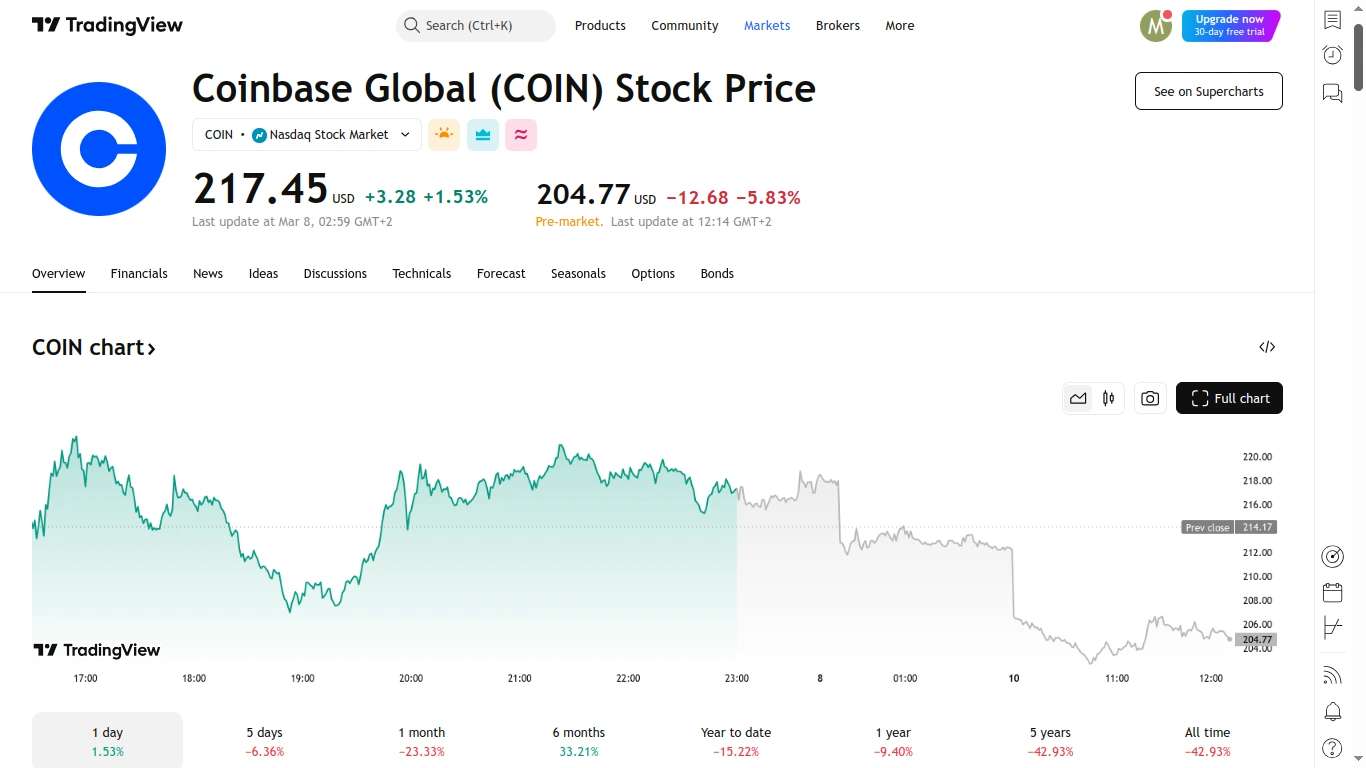The width and height of the screenshot is (1366, 768).
Task: Open the notifications bell icon
Action: pyautogui.click(x=1332, y=712)
